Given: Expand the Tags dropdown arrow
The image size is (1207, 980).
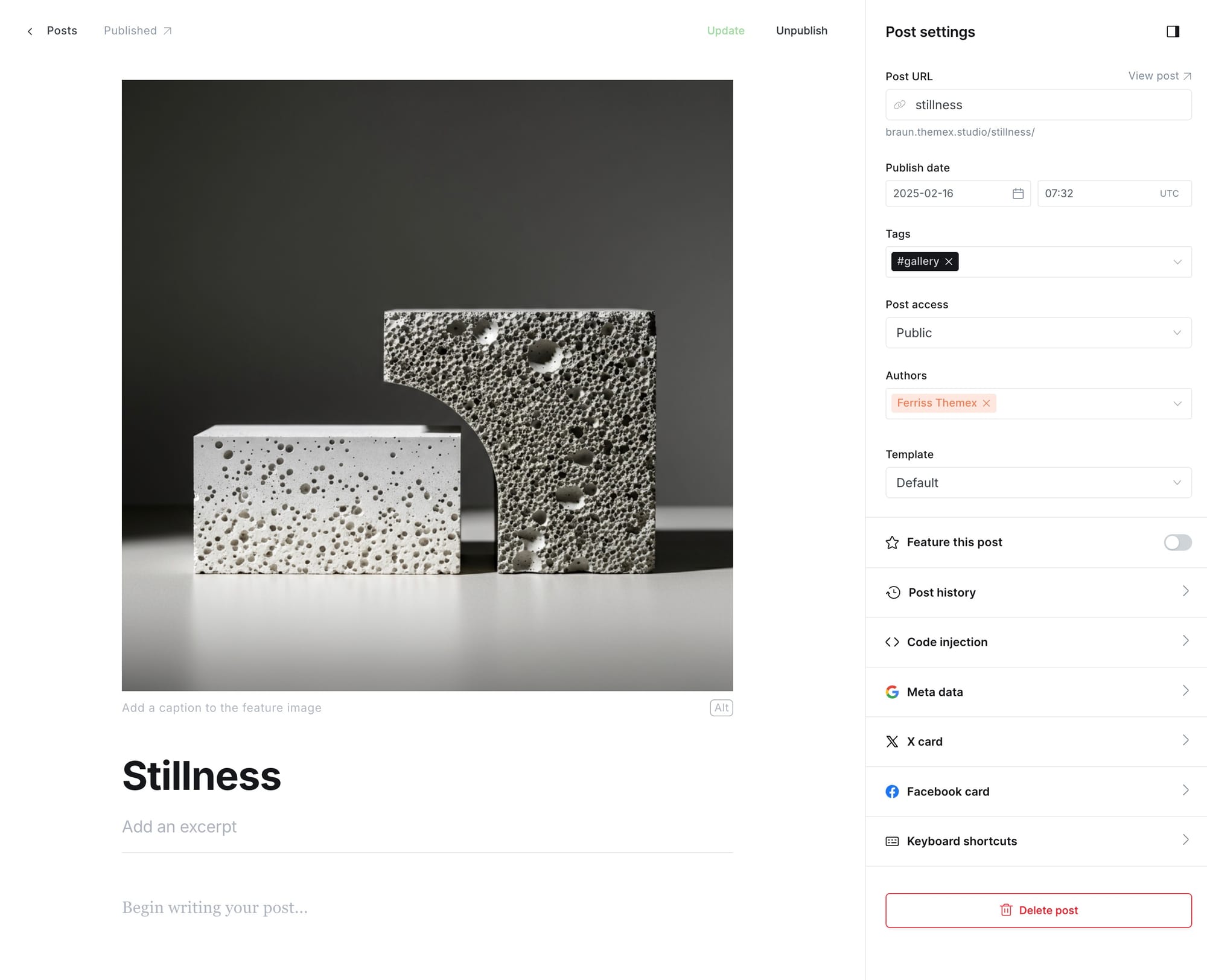Looking at the screenshot, I should click(1177, 262).
